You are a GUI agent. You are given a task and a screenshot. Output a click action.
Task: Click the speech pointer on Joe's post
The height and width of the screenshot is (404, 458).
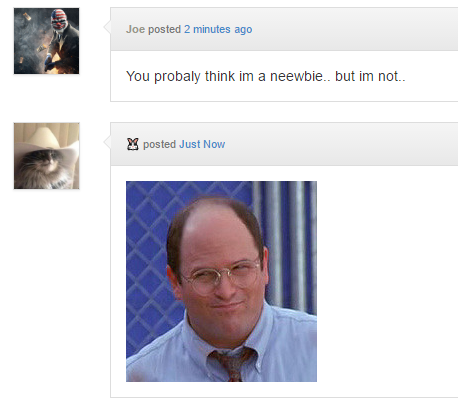tap(107, 27)
